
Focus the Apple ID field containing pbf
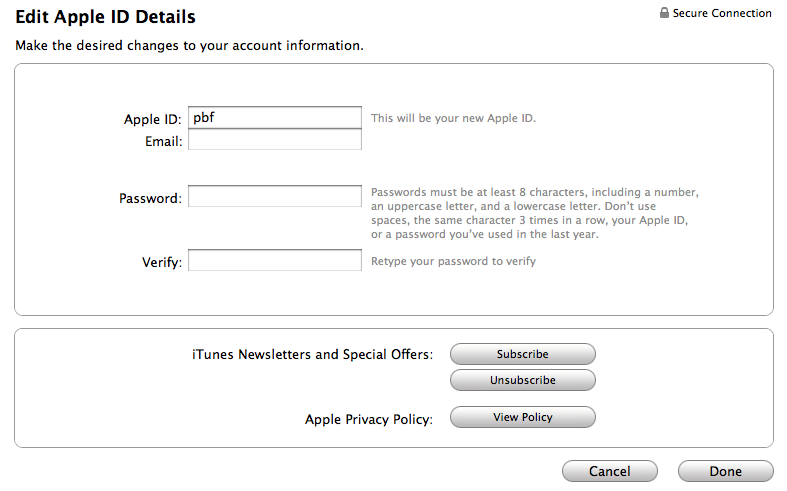(274, 118)
